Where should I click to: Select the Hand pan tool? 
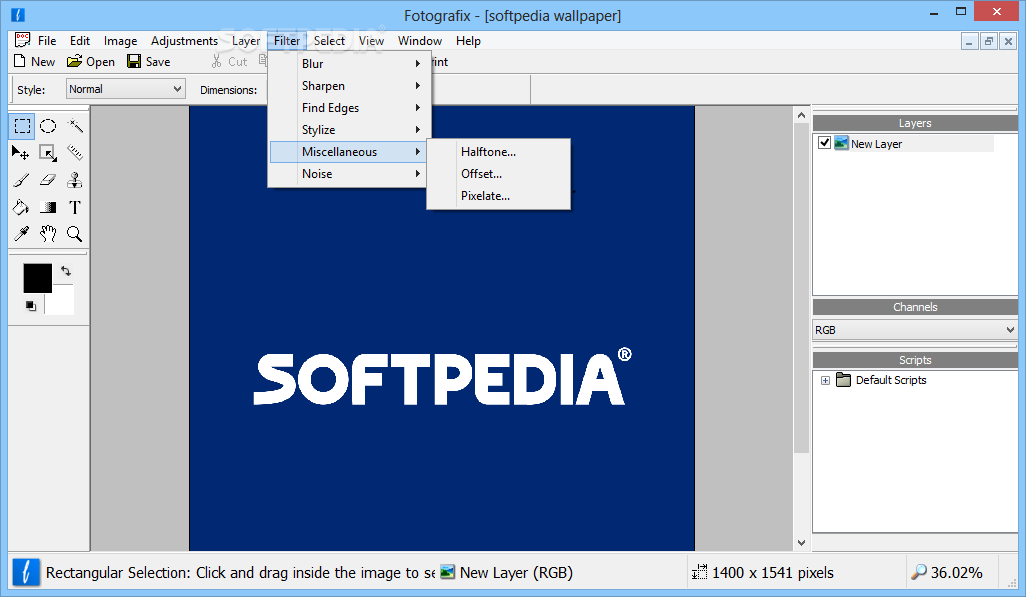48,234
